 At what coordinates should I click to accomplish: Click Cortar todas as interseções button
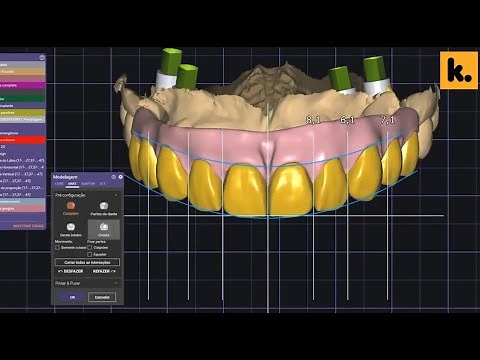(x=87, y=262)
